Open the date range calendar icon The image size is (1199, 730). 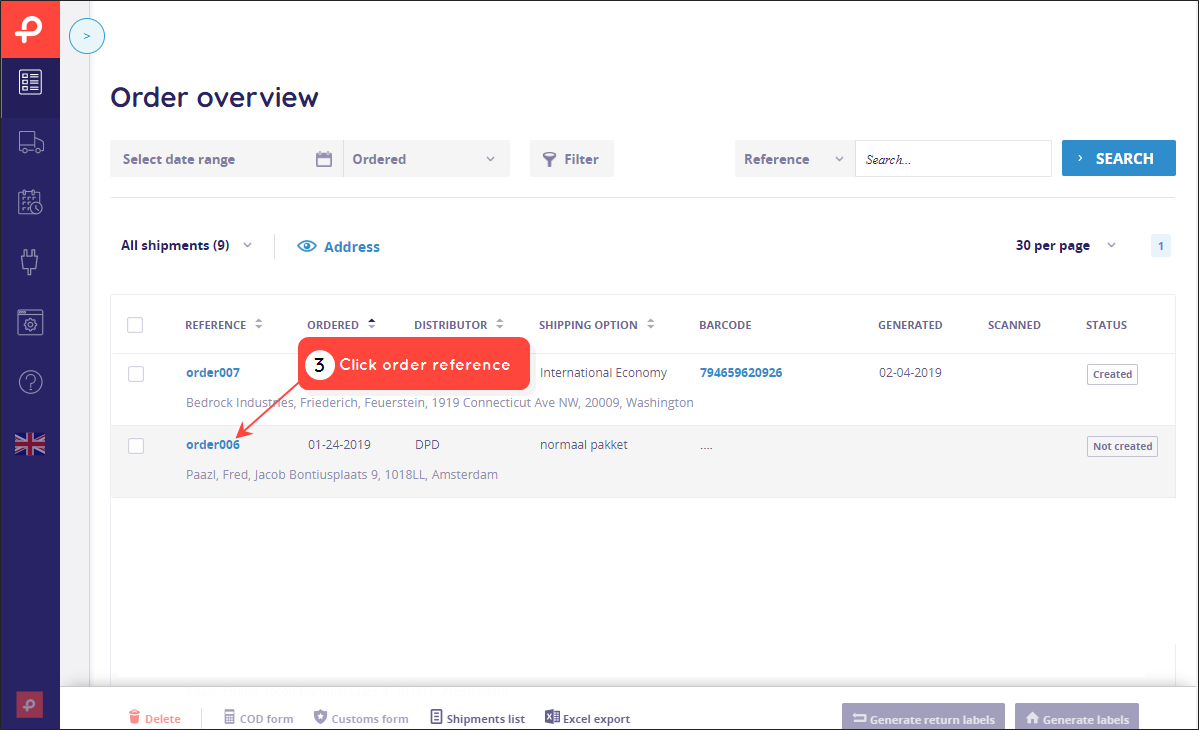[x=324, y=159]
